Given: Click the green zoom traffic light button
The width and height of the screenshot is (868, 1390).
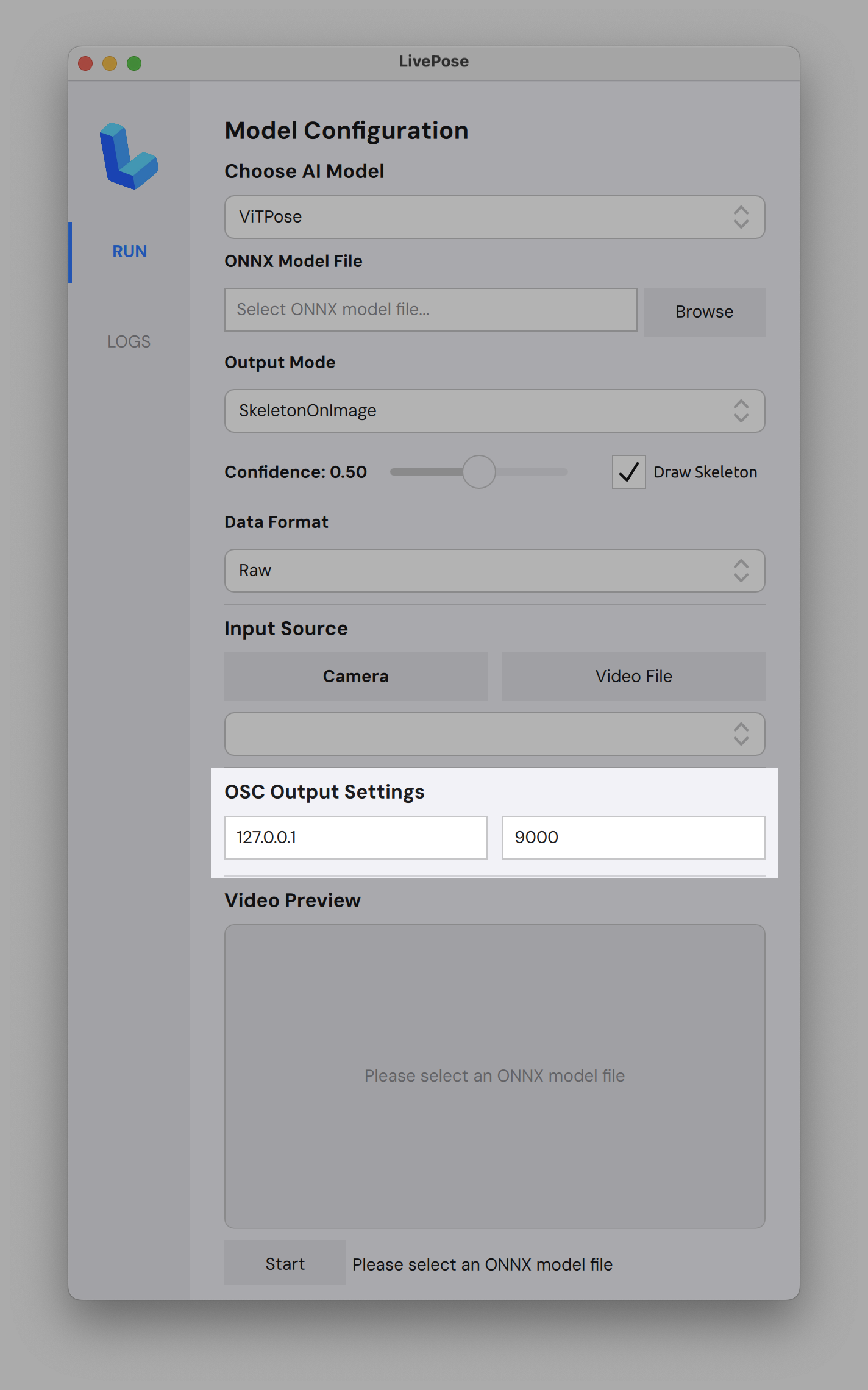Looking at the screenshot, I should click(135, 62).
